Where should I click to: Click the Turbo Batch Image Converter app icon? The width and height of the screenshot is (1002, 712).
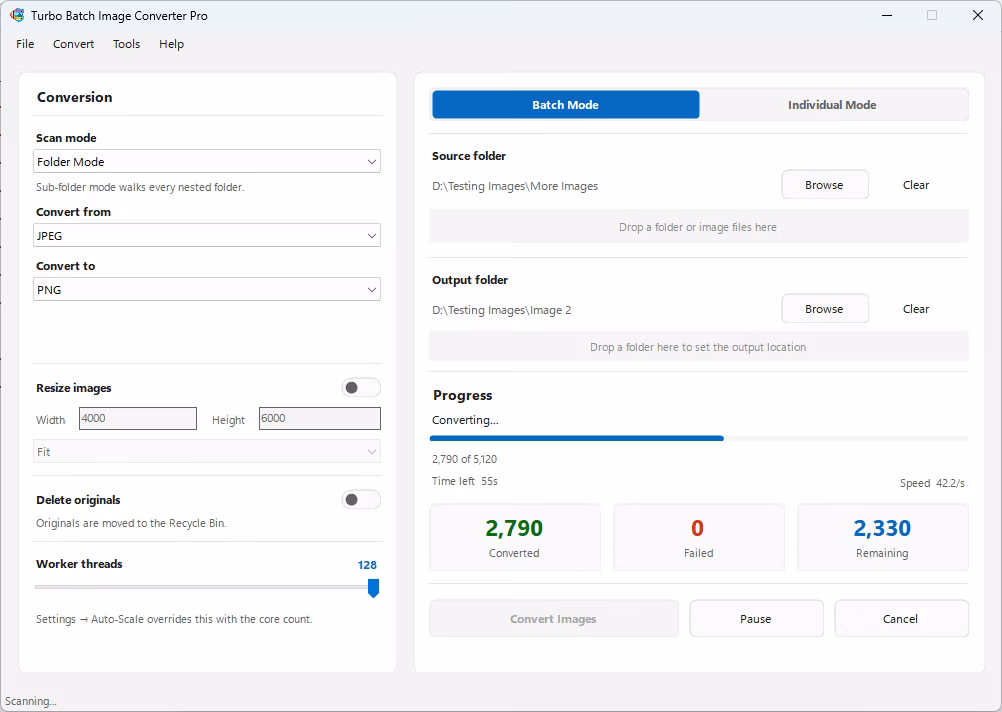click(17, 15)
